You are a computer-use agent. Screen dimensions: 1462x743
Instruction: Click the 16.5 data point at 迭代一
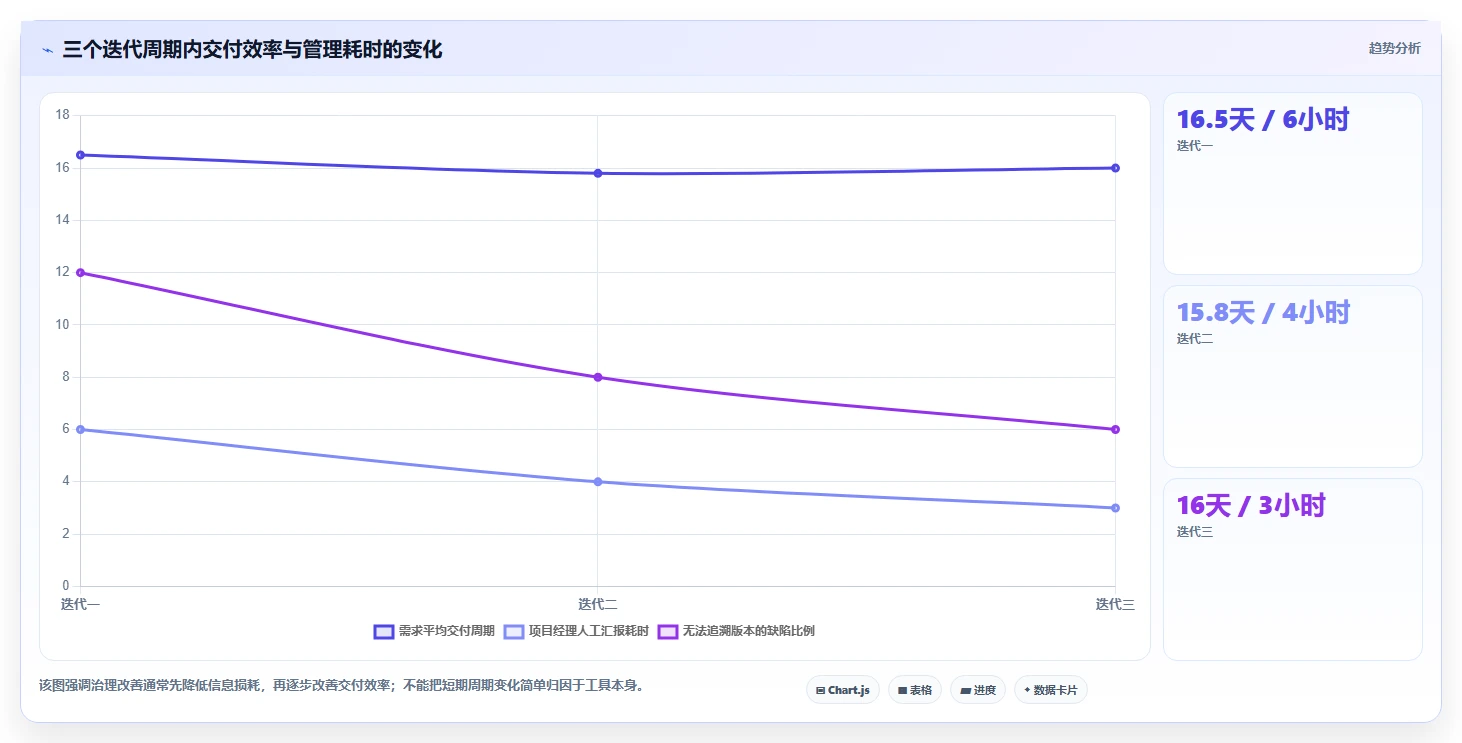(x=80, y=155)
